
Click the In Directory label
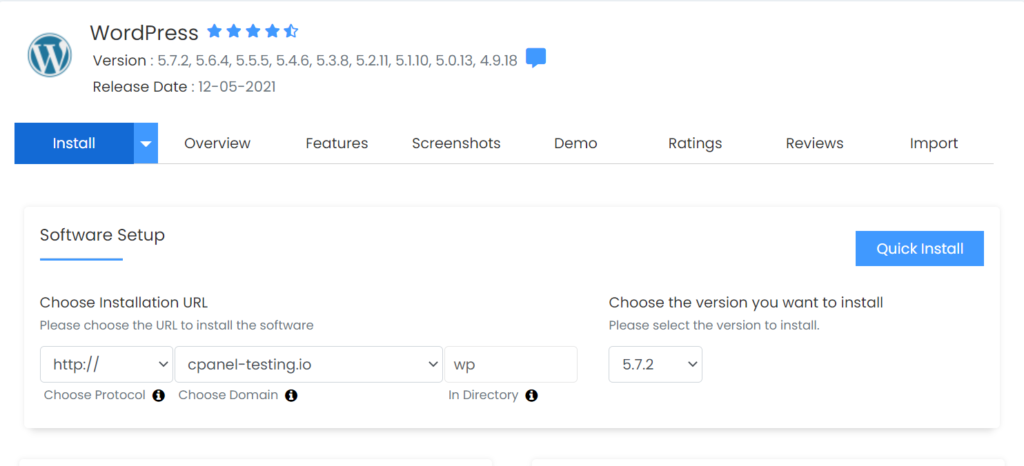tap(483, 395)
